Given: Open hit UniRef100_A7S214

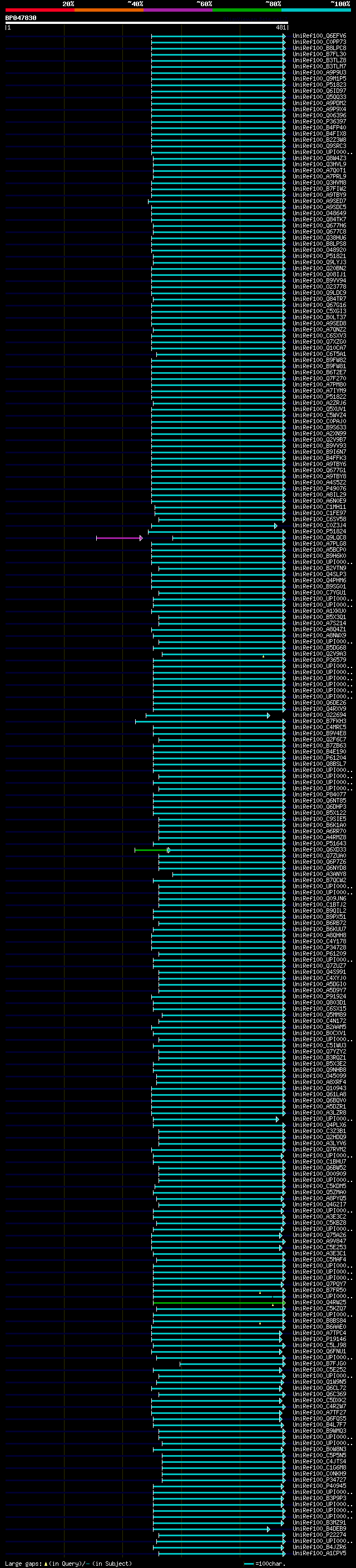Looking at the screenshot, I should tap(319, 624).
